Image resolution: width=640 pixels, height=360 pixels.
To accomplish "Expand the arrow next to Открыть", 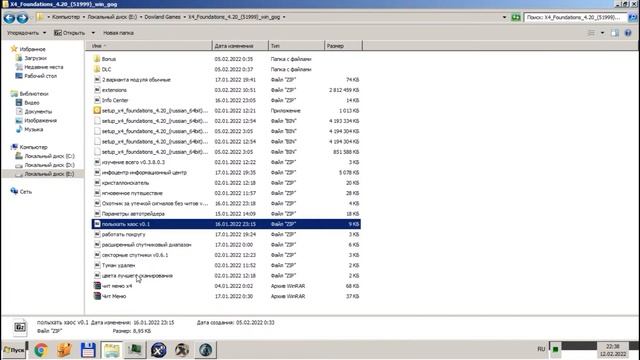I will [x=93, y=33].
